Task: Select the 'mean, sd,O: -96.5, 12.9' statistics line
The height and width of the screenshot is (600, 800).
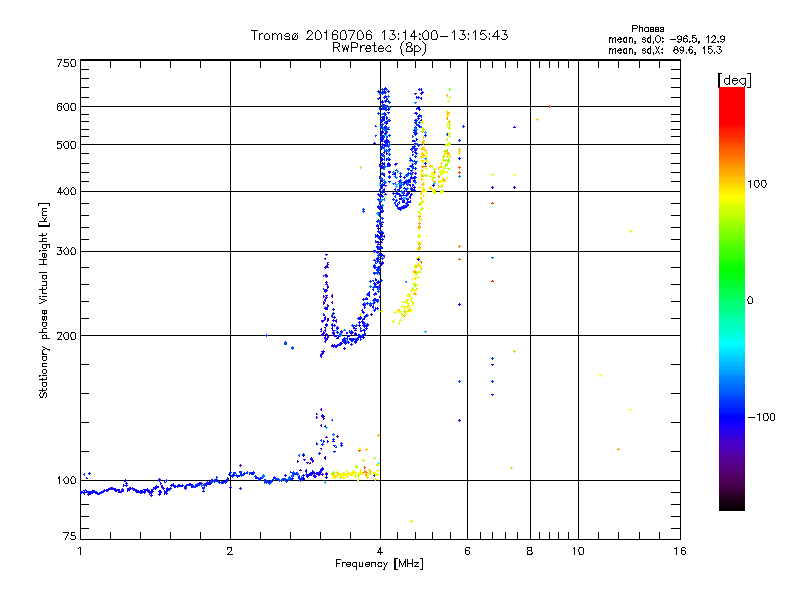Action: (667, 39)
